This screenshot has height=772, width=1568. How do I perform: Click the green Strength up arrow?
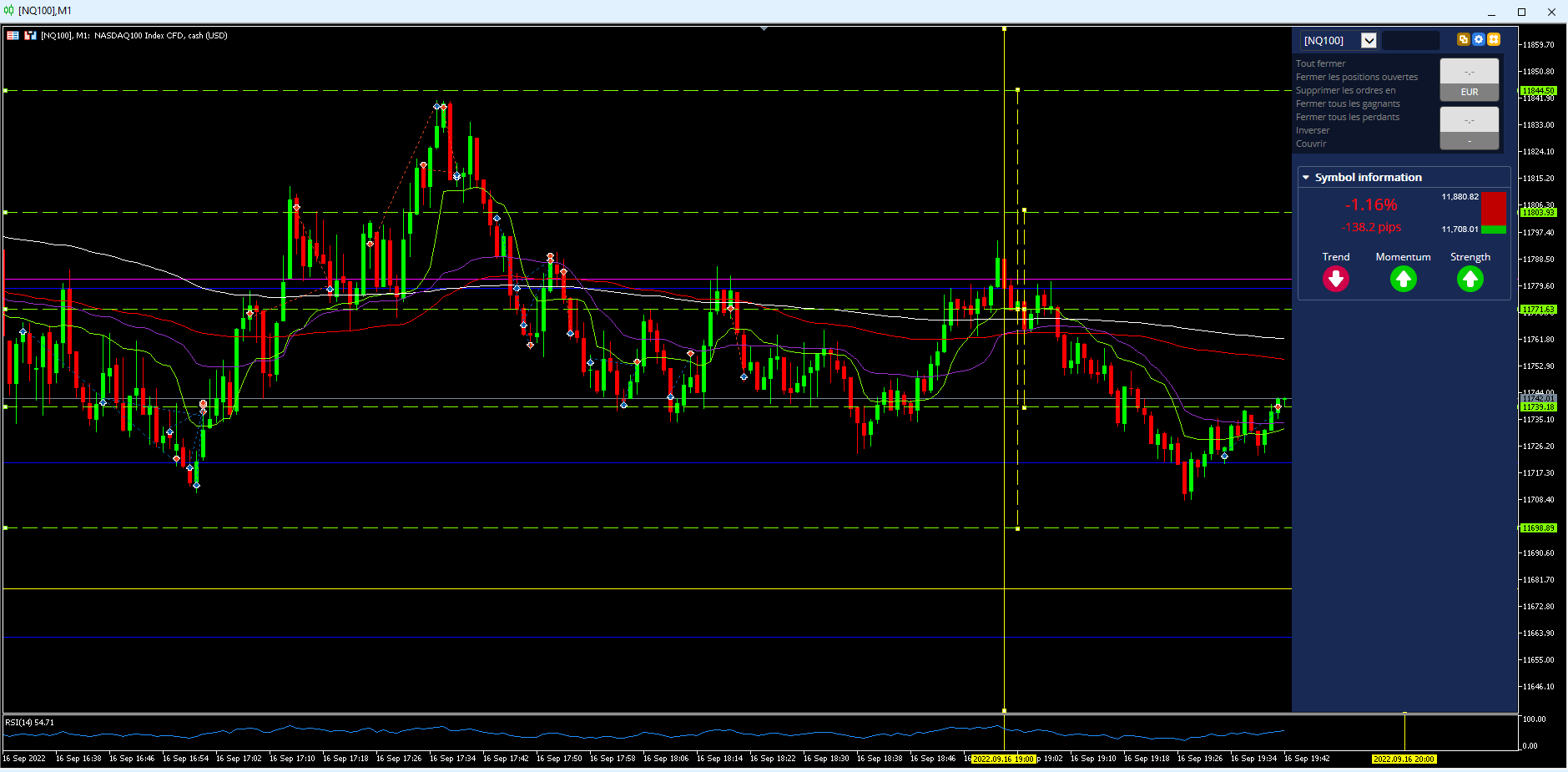tap(1470, 279)
